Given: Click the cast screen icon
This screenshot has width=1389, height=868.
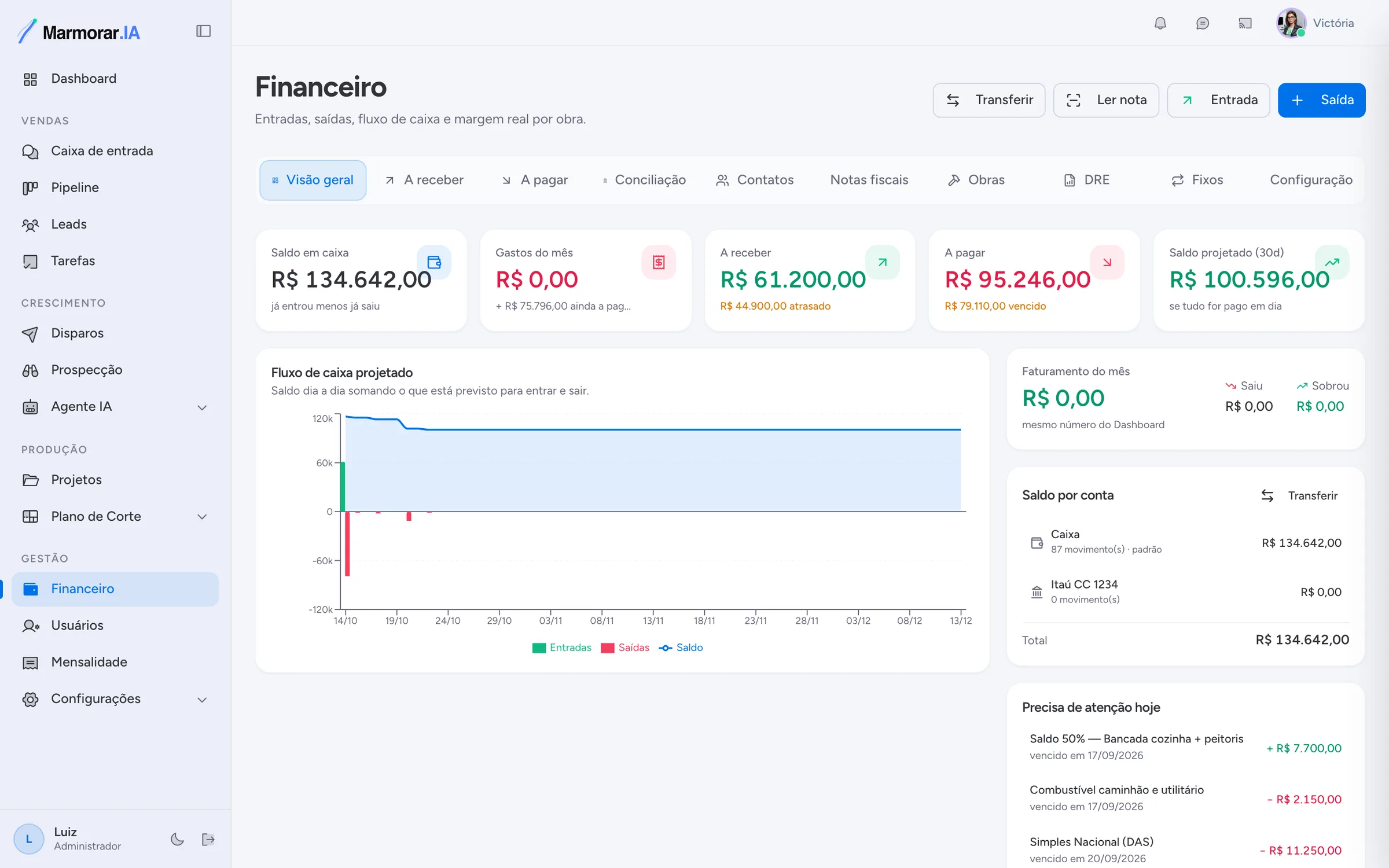Looking at the screenshot, I should [1244, 23].
